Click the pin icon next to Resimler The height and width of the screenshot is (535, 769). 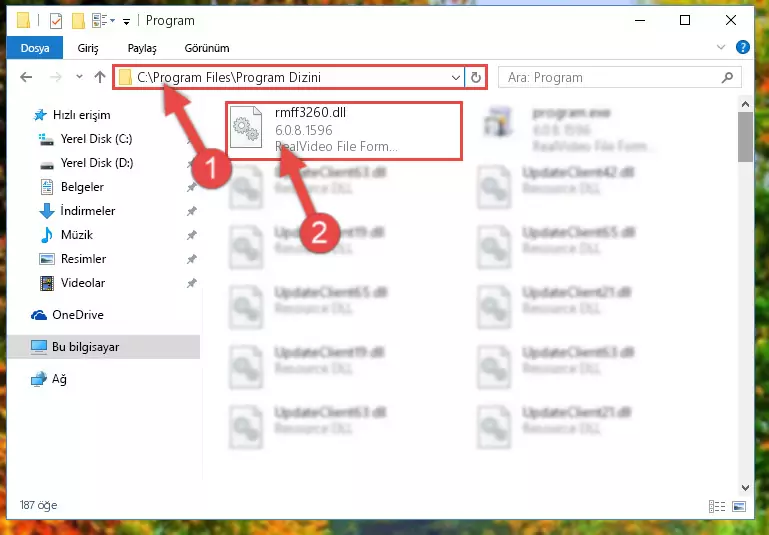click(x=191, y=259)
